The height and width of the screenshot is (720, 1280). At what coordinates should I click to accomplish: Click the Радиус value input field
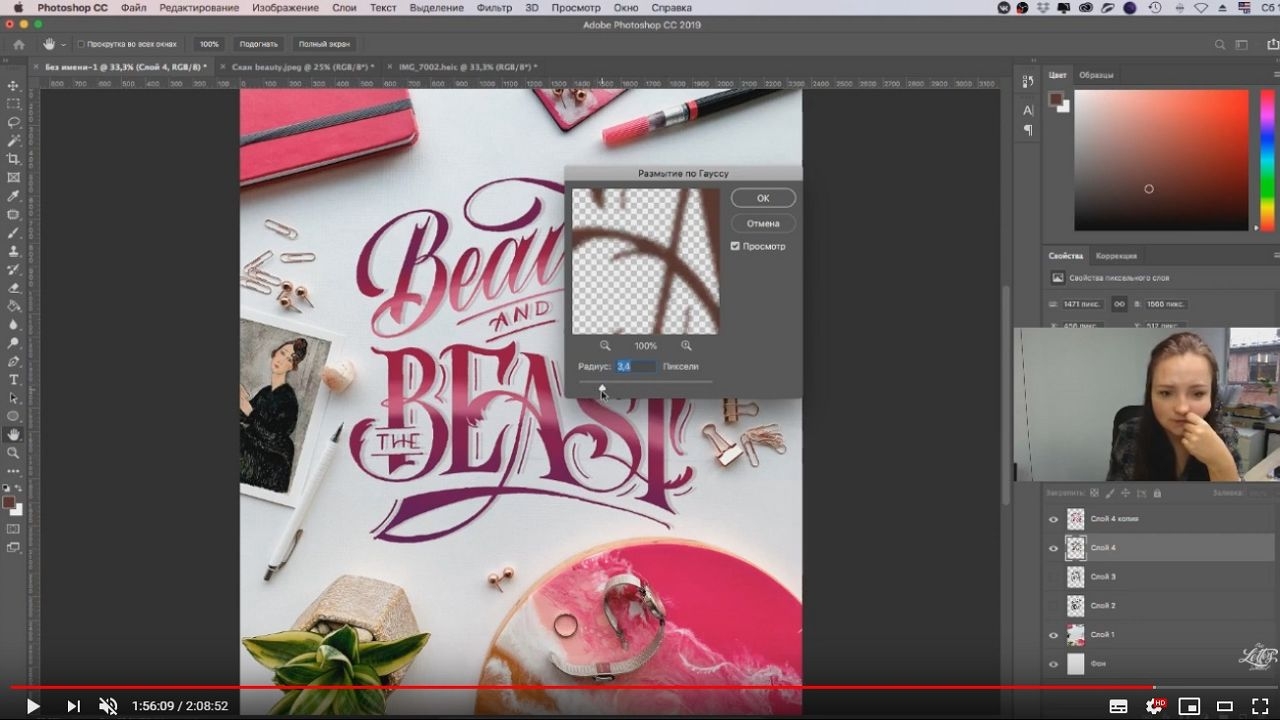[636, 367]
